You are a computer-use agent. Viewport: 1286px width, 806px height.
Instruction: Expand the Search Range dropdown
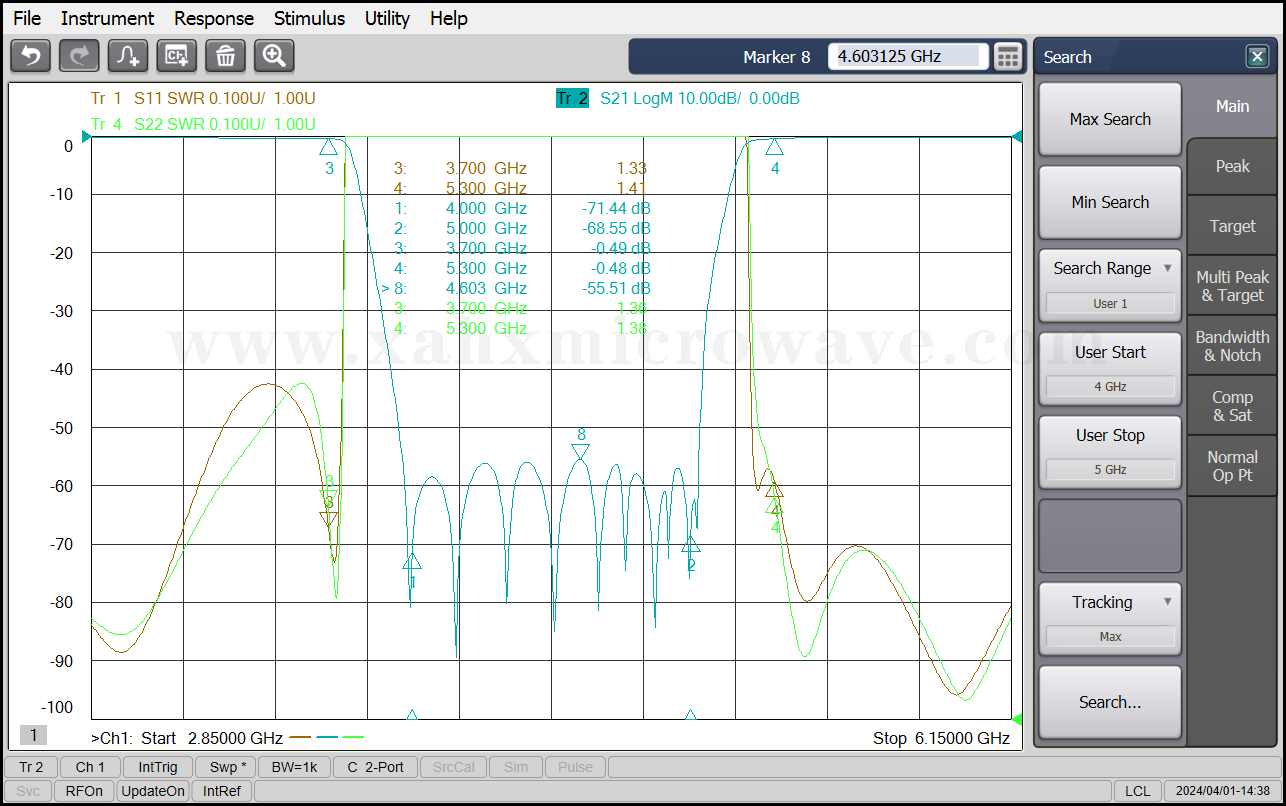point(1110,268)
